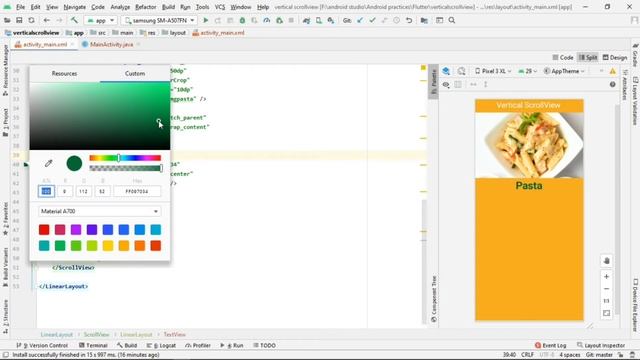Viewport: 640px width, 360px height.
Task: Pick a color with the eyedropper tool
Action: click(49, 163)
